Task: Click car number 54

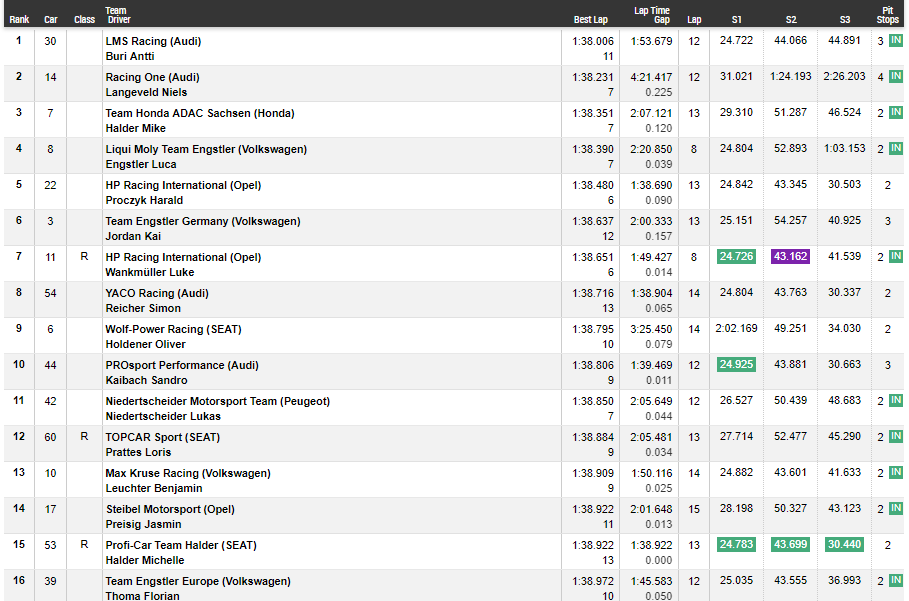Action: pyautogui.click(x=50, y=293)
